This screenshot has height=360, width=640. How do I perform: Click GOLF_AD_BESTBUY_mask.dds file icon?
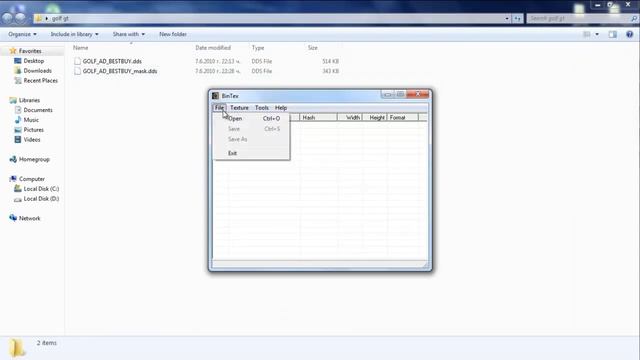(78, 71)
